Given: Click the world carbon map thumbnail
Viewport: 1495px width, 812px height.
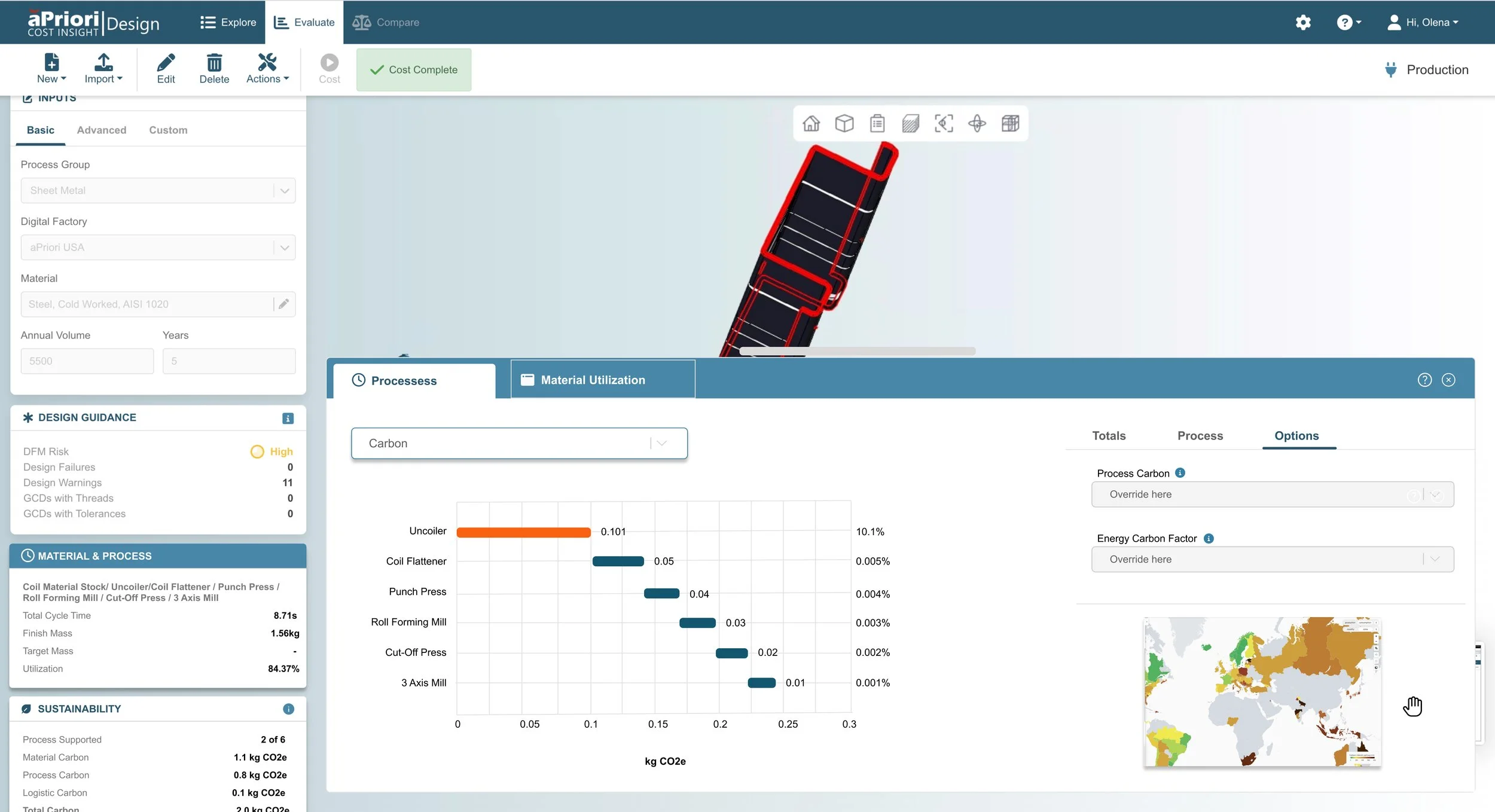Looking at the screenshot, I should point(1262,691).
